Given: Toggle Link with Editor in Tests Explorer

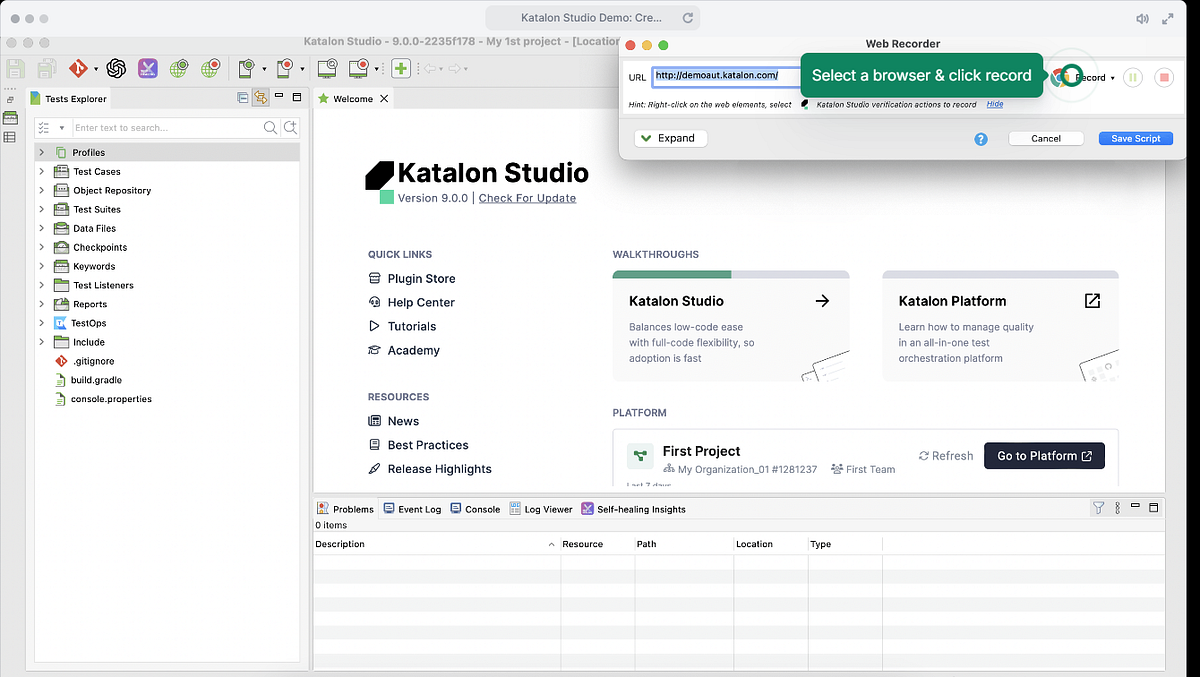Looking at the screenshot, I should (x=260, y=98).
